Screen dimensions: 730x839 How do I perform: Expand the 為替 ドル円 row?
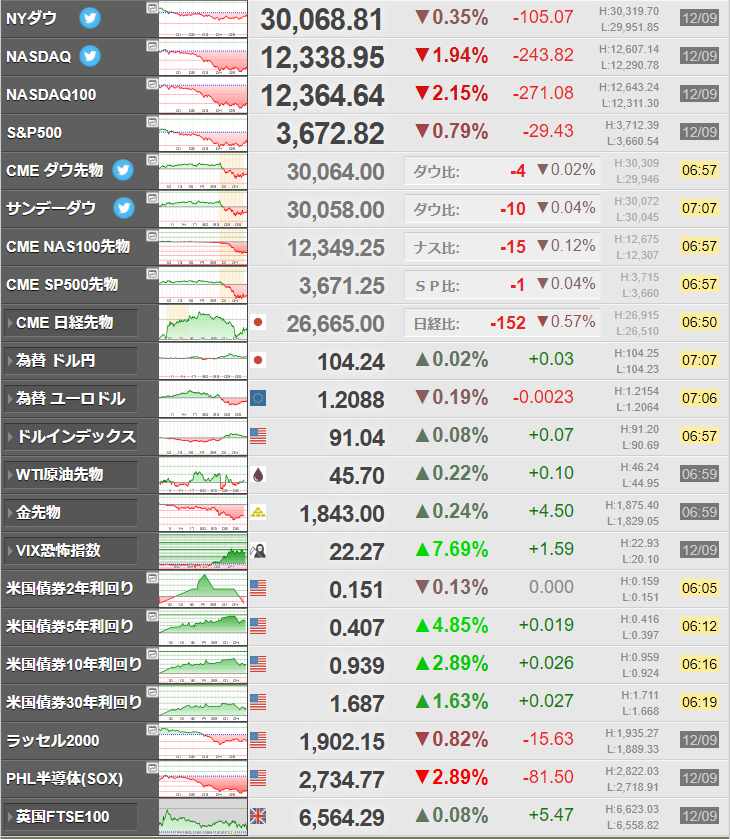[x=71, y=361]
